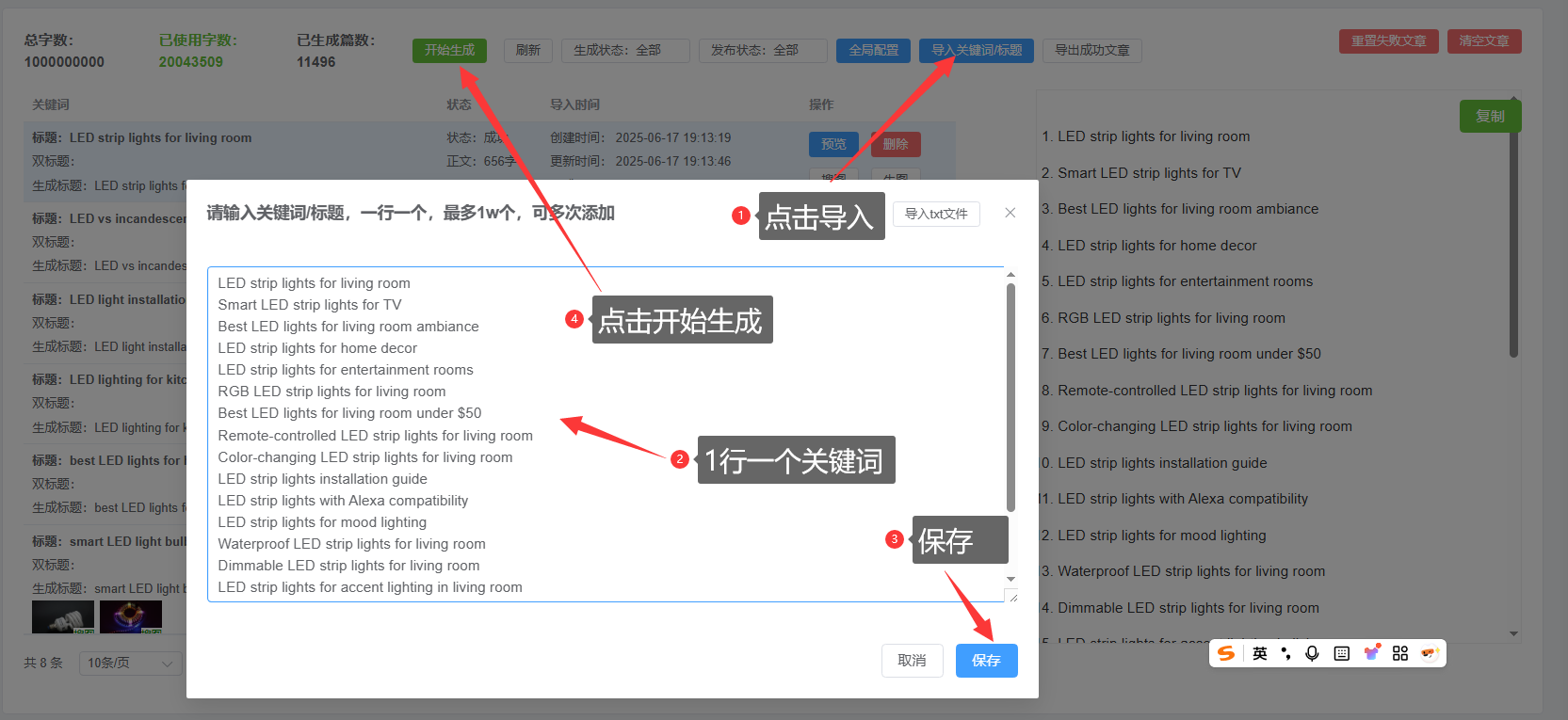Image resolution: width=1568 pixels, height=720 pixels.
Task: Click the red 清空文章 button
Action: [1484, 40]
